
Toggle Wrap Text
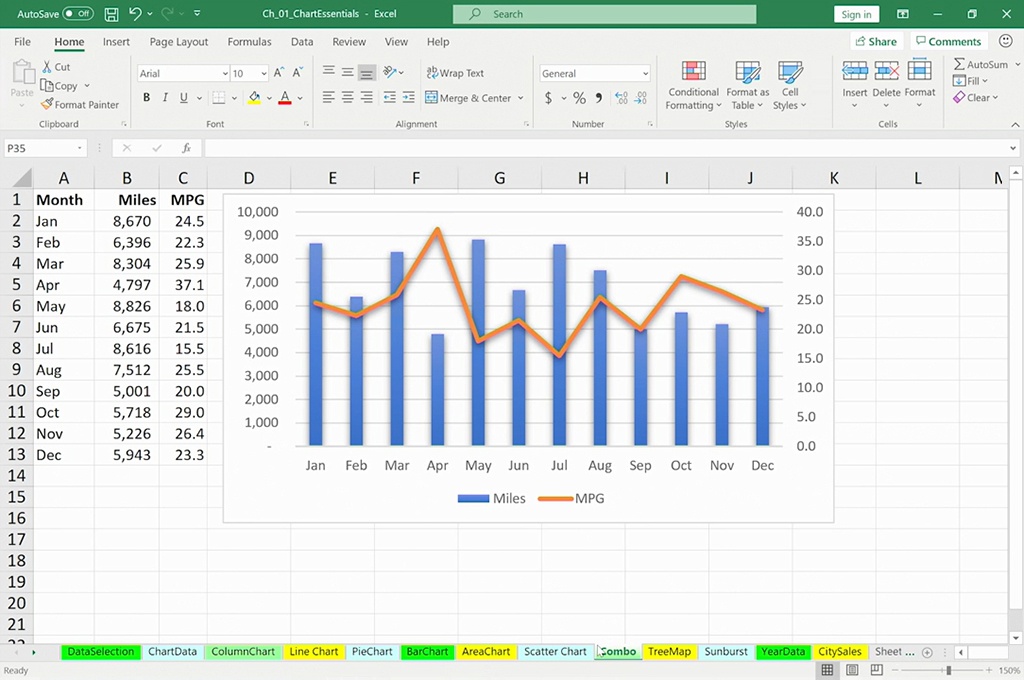(x=454, y=73)
